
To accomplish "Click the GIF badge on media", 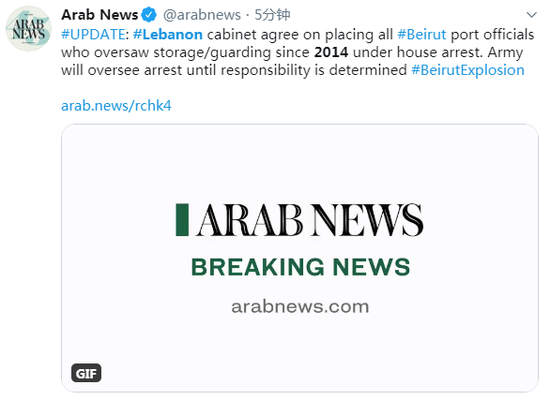I will pyautogui.click(x=86, y=373).
